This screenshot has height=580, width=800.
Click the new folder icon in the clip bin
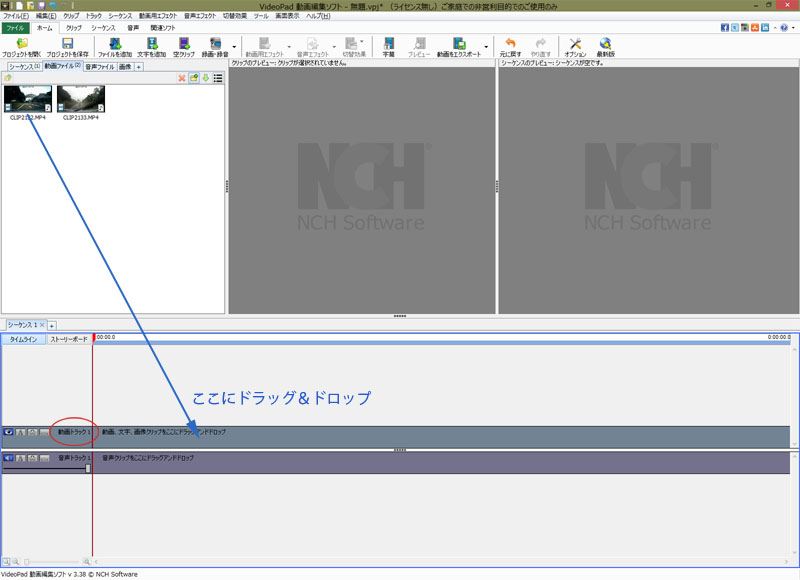coord(194,78)
